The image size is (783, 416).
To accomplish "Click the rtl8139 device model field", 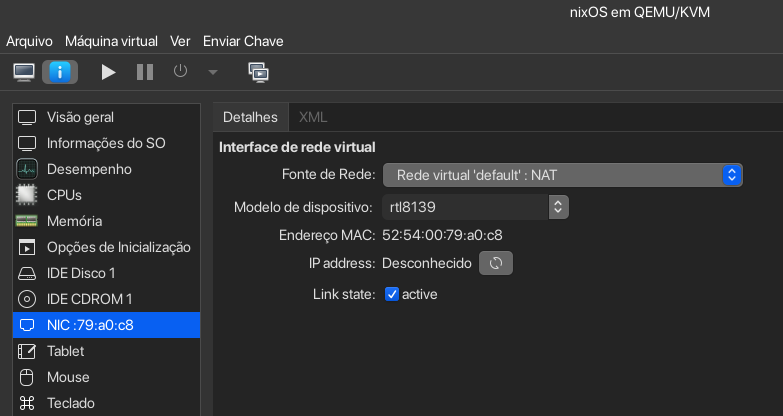I will 465,207.
